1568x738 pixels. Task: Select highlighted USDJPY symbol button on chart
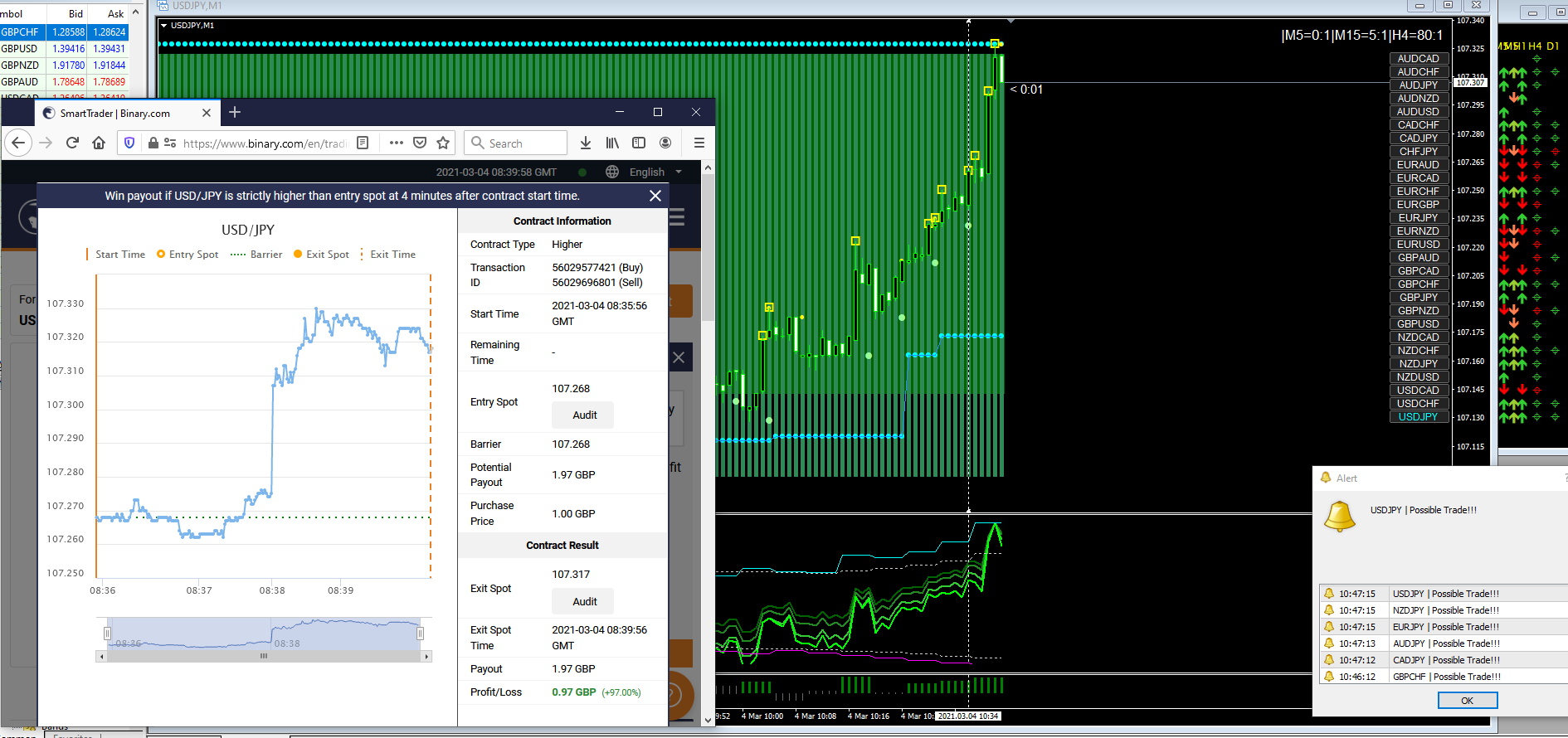point(1419,417)
